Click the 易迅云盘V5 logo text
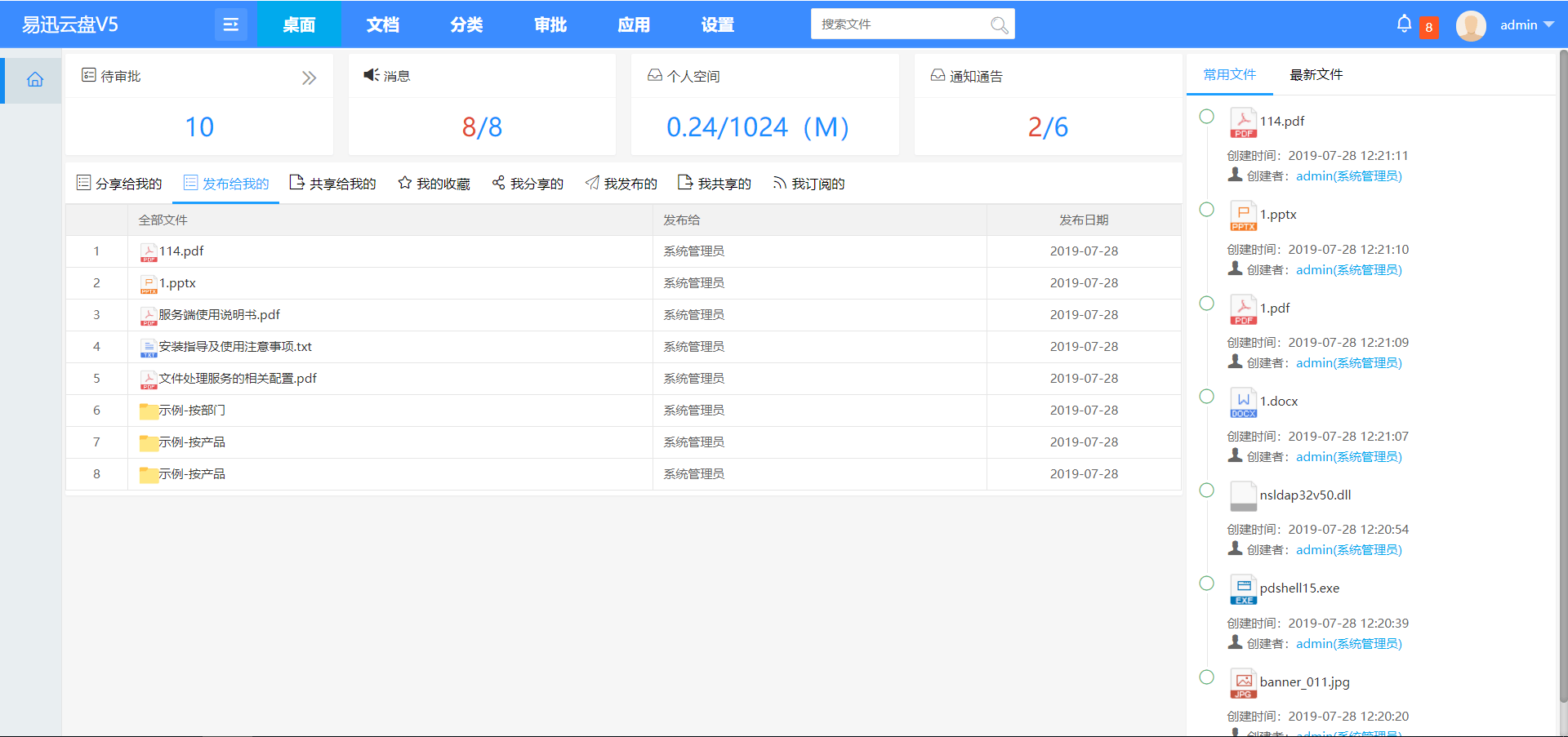The image size is (1568, 737). pyautogui.click(x=70, y=24)
